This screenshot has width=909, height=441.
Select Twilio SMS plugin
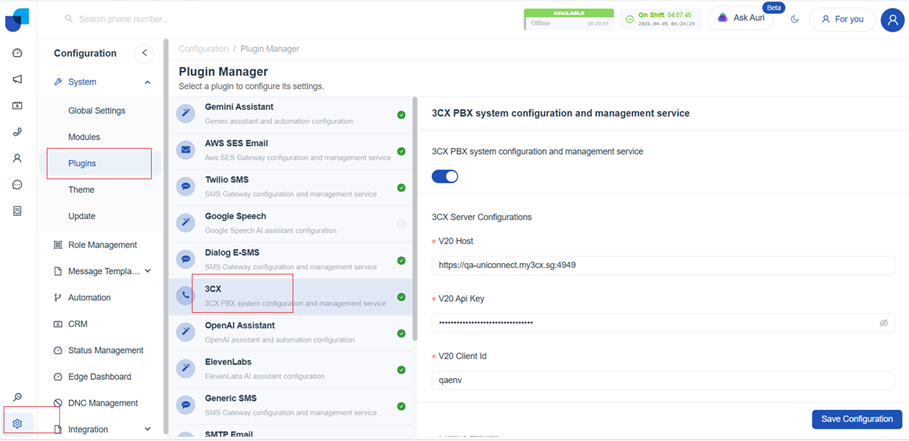click(290, 186)
